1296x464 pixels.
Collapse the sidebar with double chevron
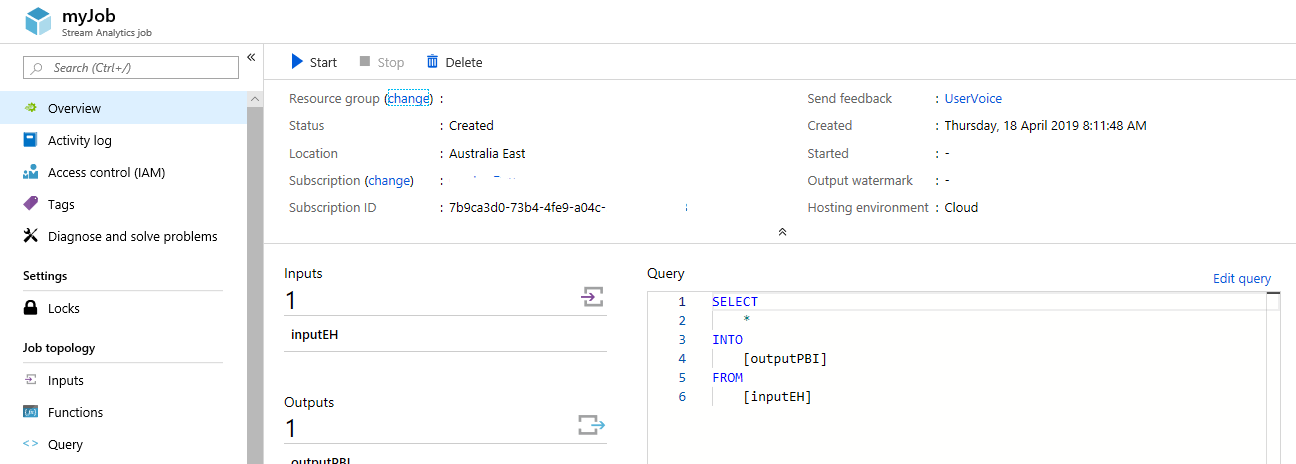tap(251, 57)
